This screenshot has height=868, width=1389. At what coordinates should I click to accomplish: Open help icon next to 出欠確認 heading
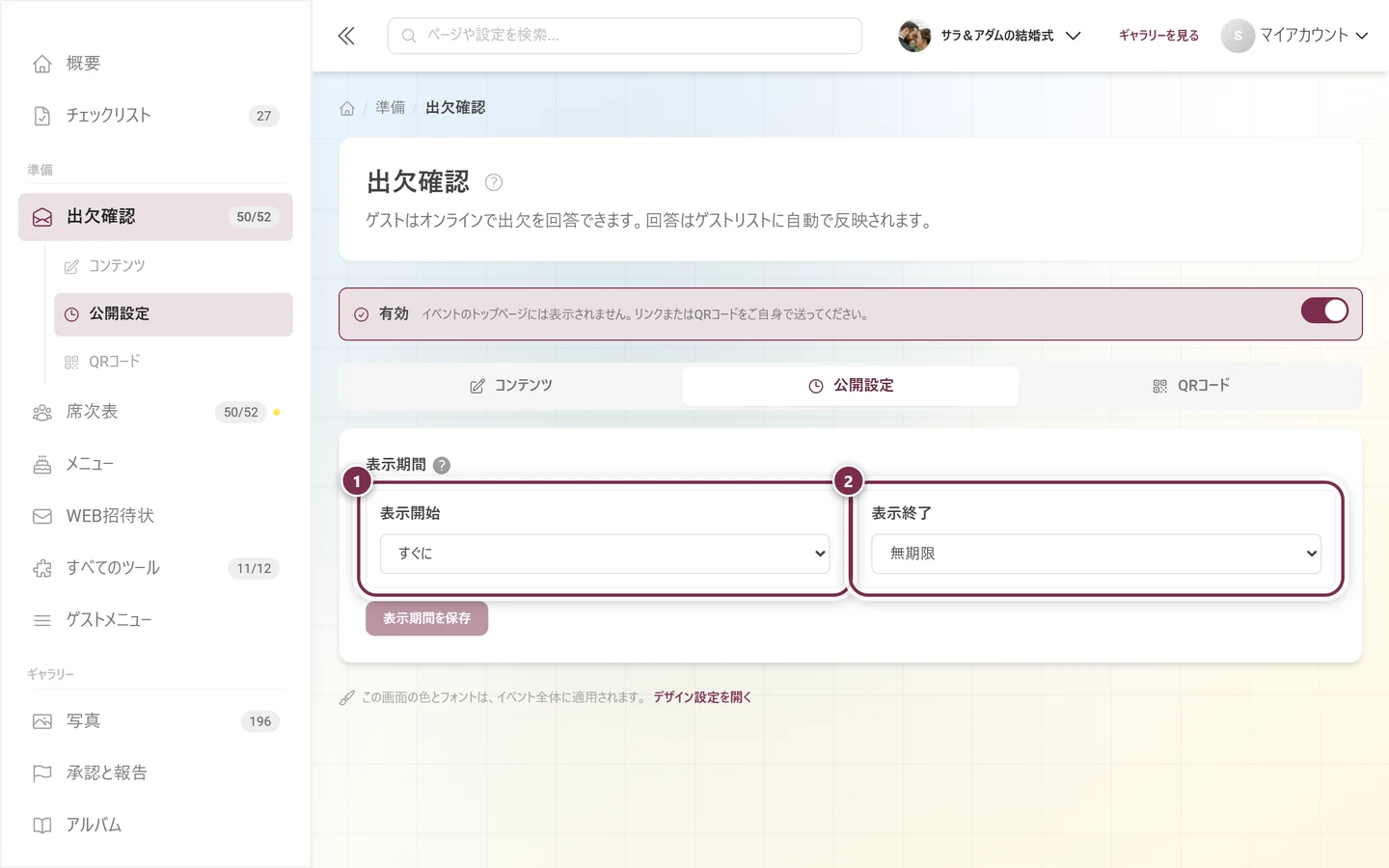pos(493,182)
